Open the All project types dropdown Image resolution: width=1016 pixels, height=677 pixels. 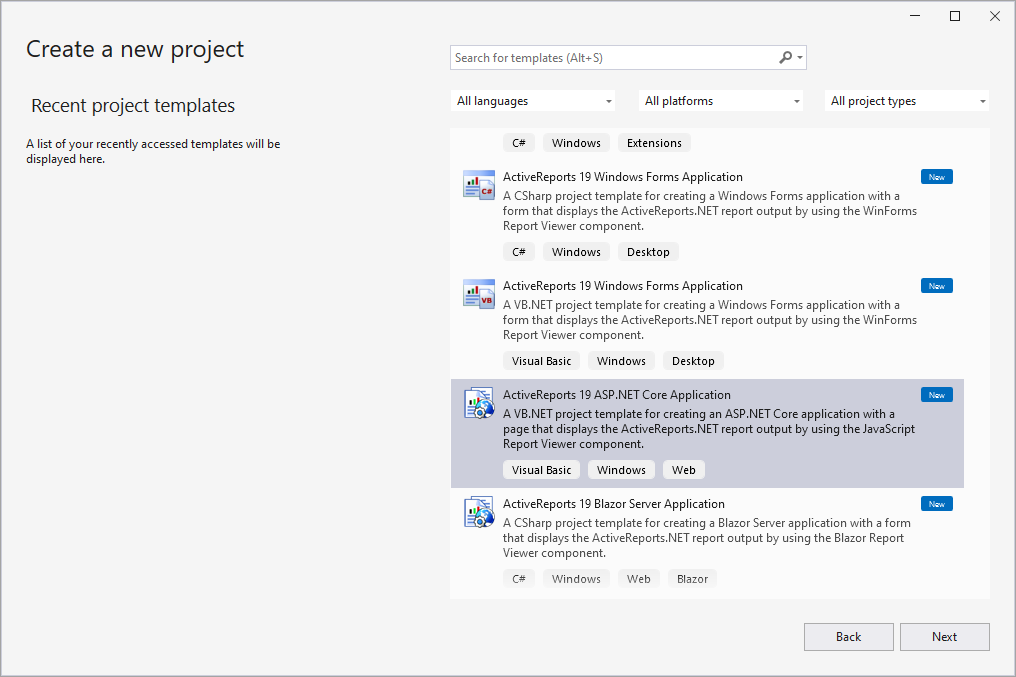tap(906, 100)
